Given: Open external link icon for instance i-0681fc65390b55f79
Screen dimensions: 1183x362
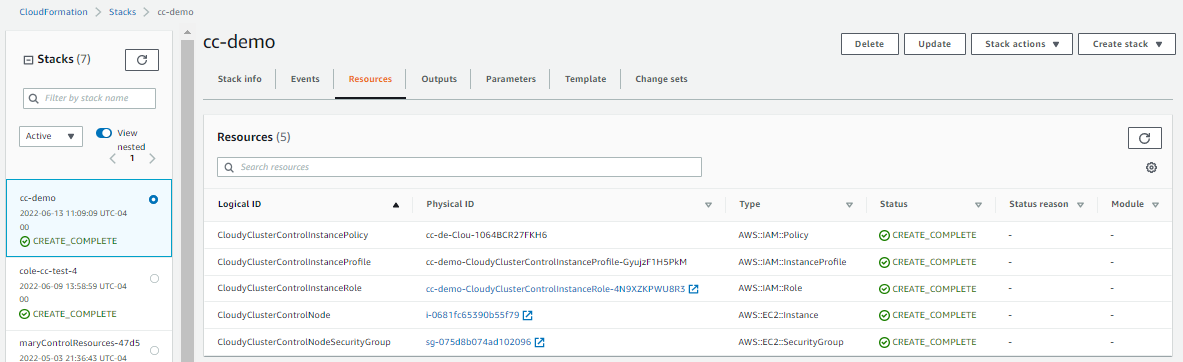Looking at the screenshot, I should point(528,315).
